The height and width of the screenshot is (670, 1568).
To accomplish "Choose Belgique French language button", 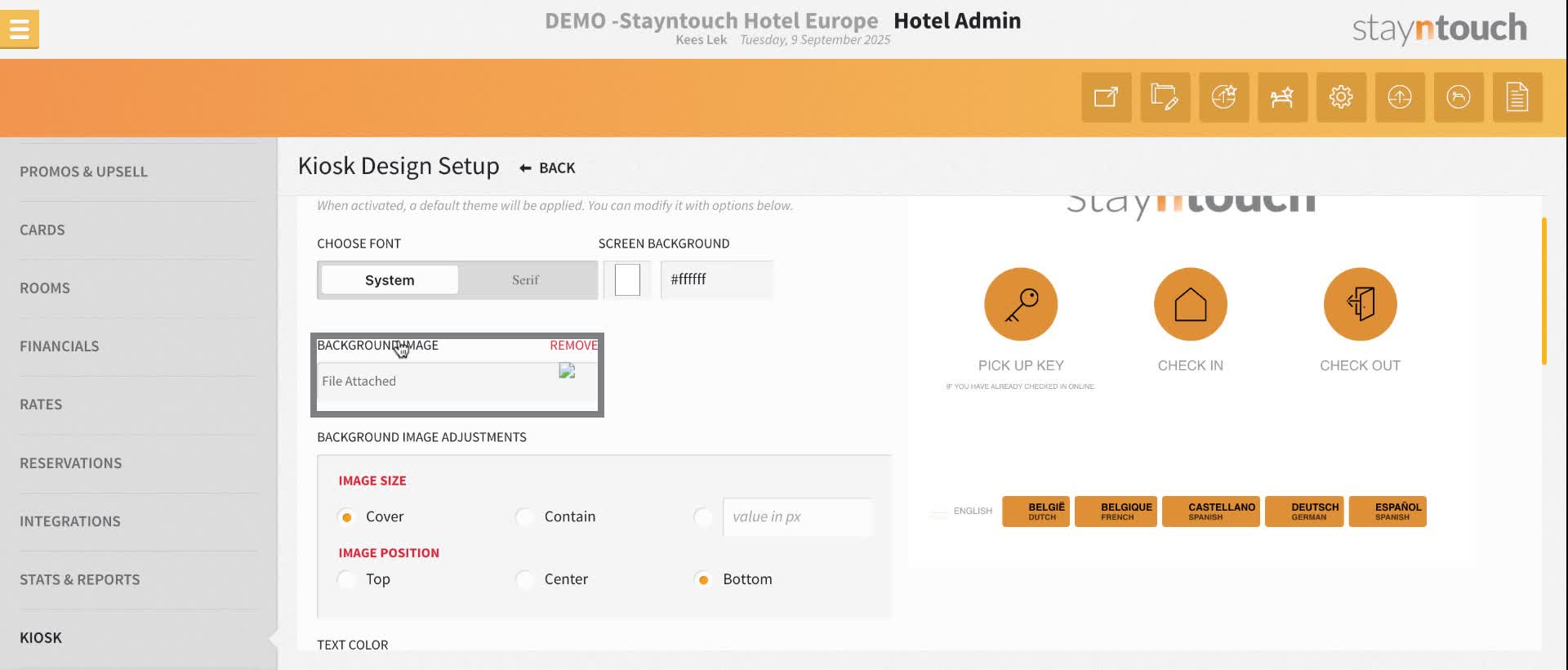I will pos(1116,511).
